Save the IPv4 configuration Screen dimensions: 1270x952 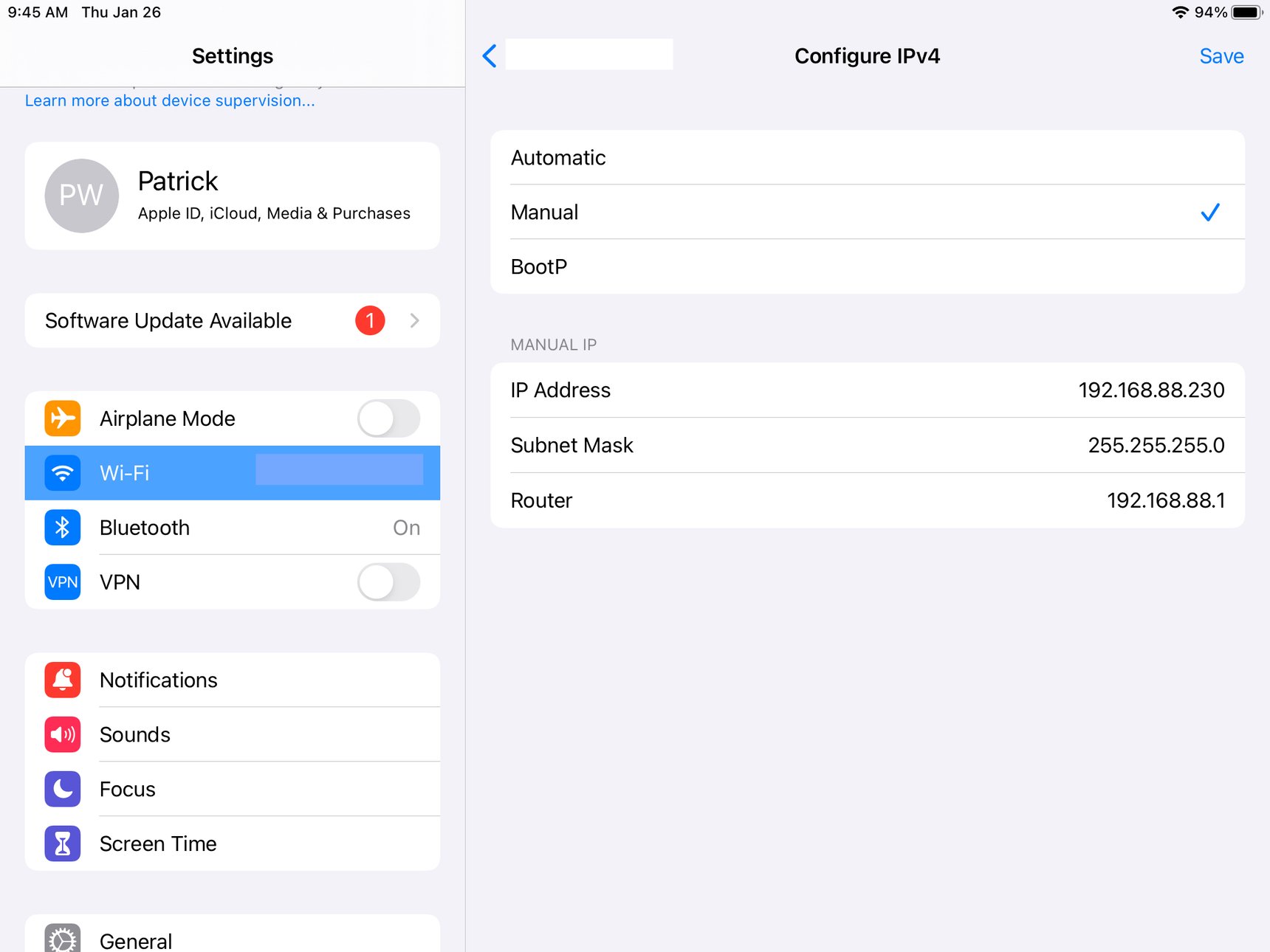click(1221, 56)
